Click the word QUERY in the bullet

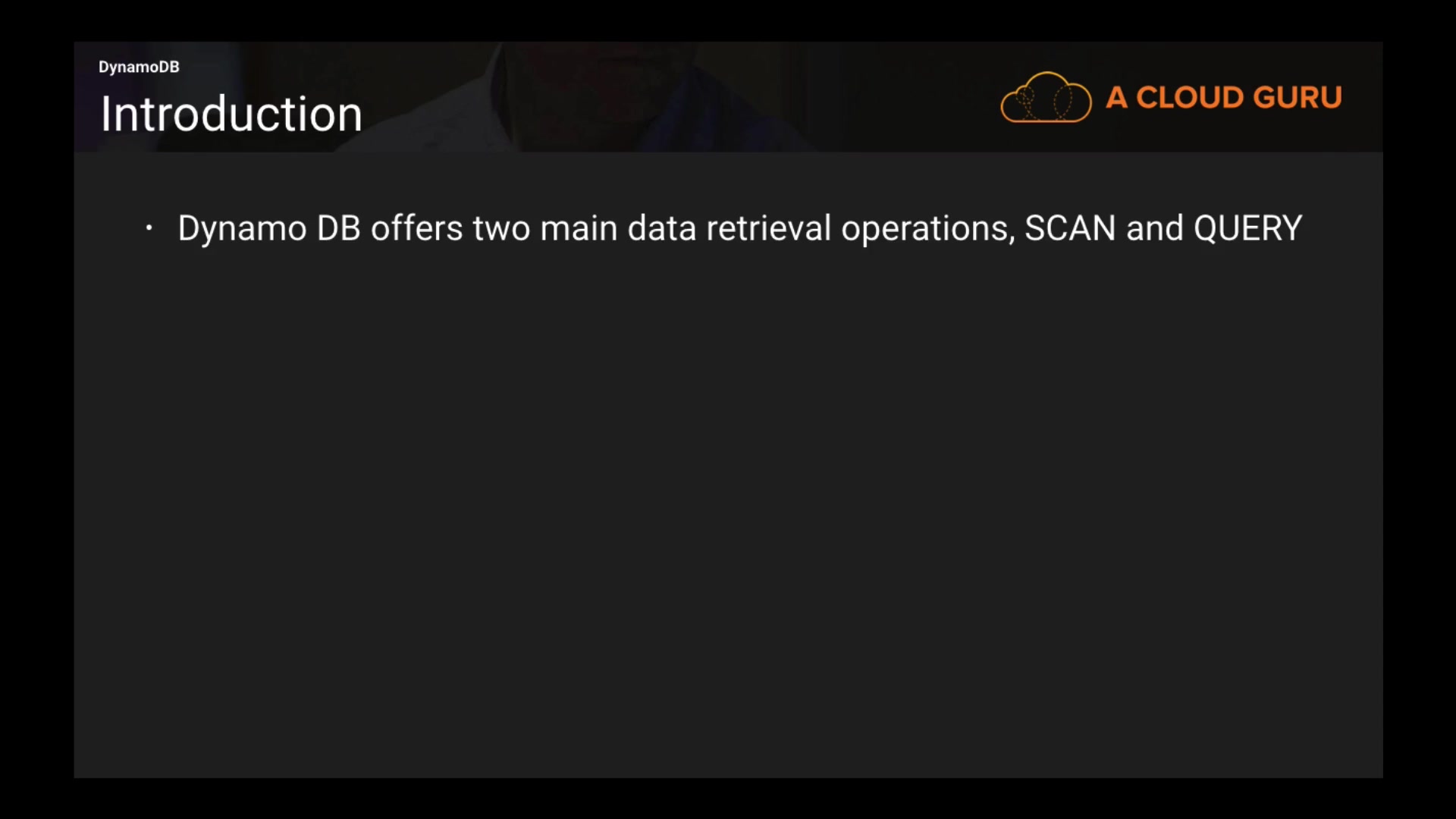coord(1247,228)
